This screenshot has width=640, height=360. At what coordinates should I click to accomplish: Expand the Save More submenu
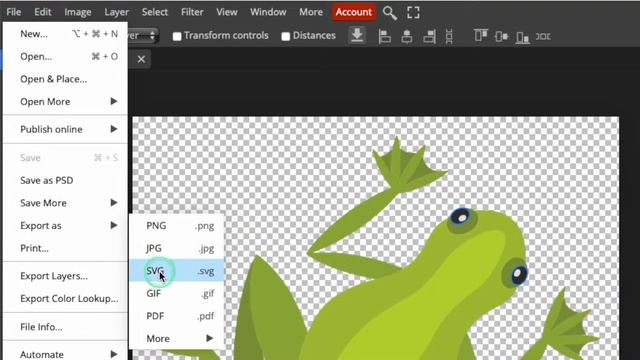point(65,203)
